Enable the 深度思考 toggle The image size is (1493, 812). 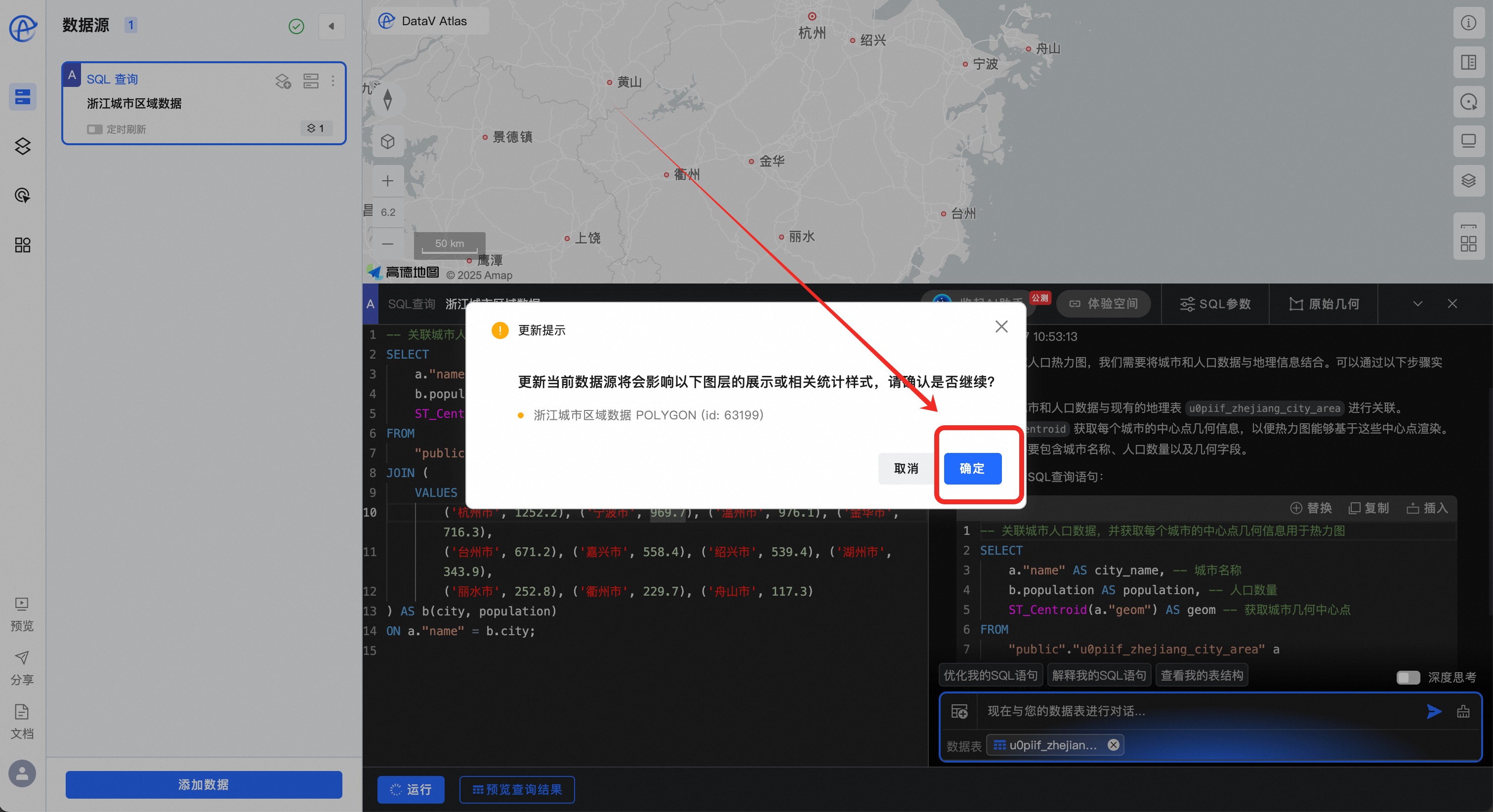click(x=1408, y=677)
